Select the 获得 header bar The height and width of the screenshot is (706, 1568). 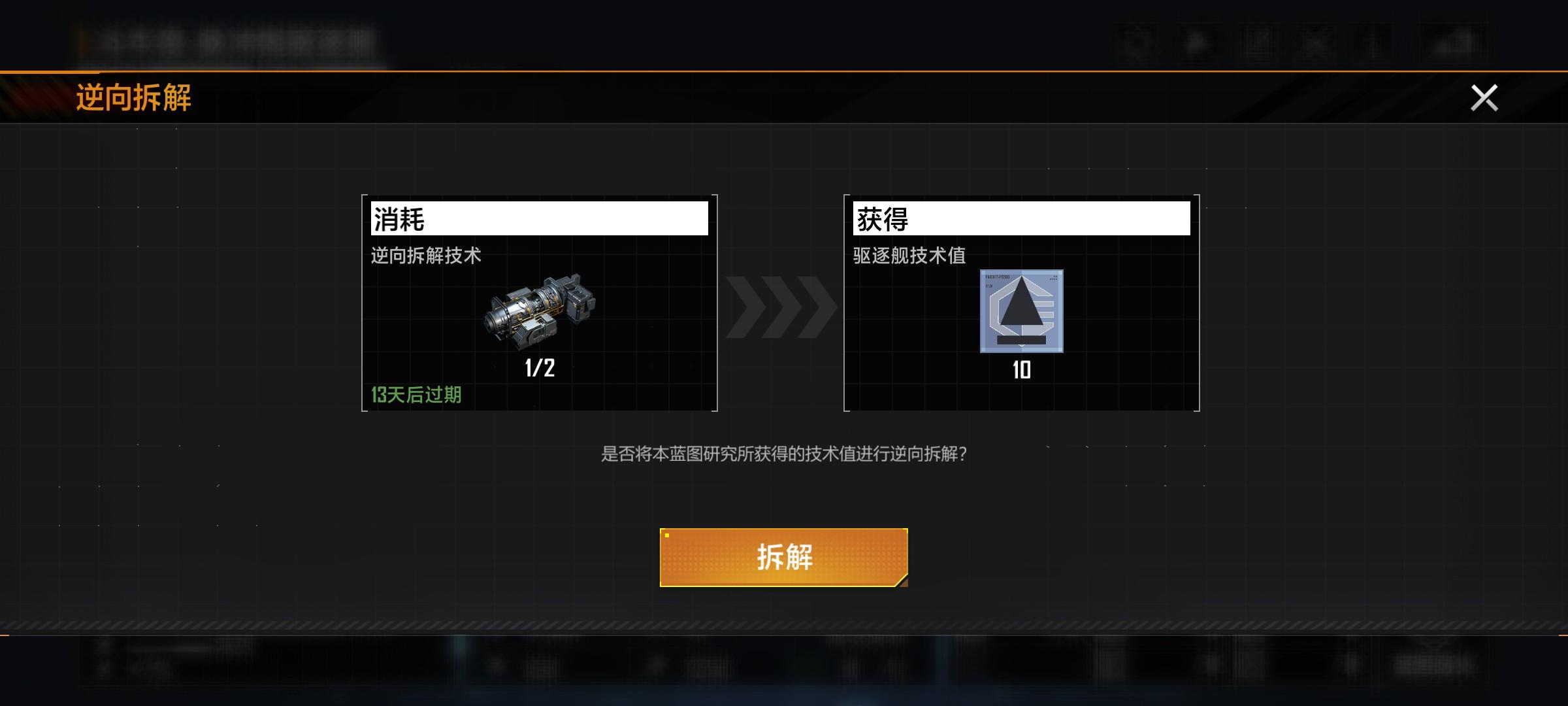click(1021, 218)
